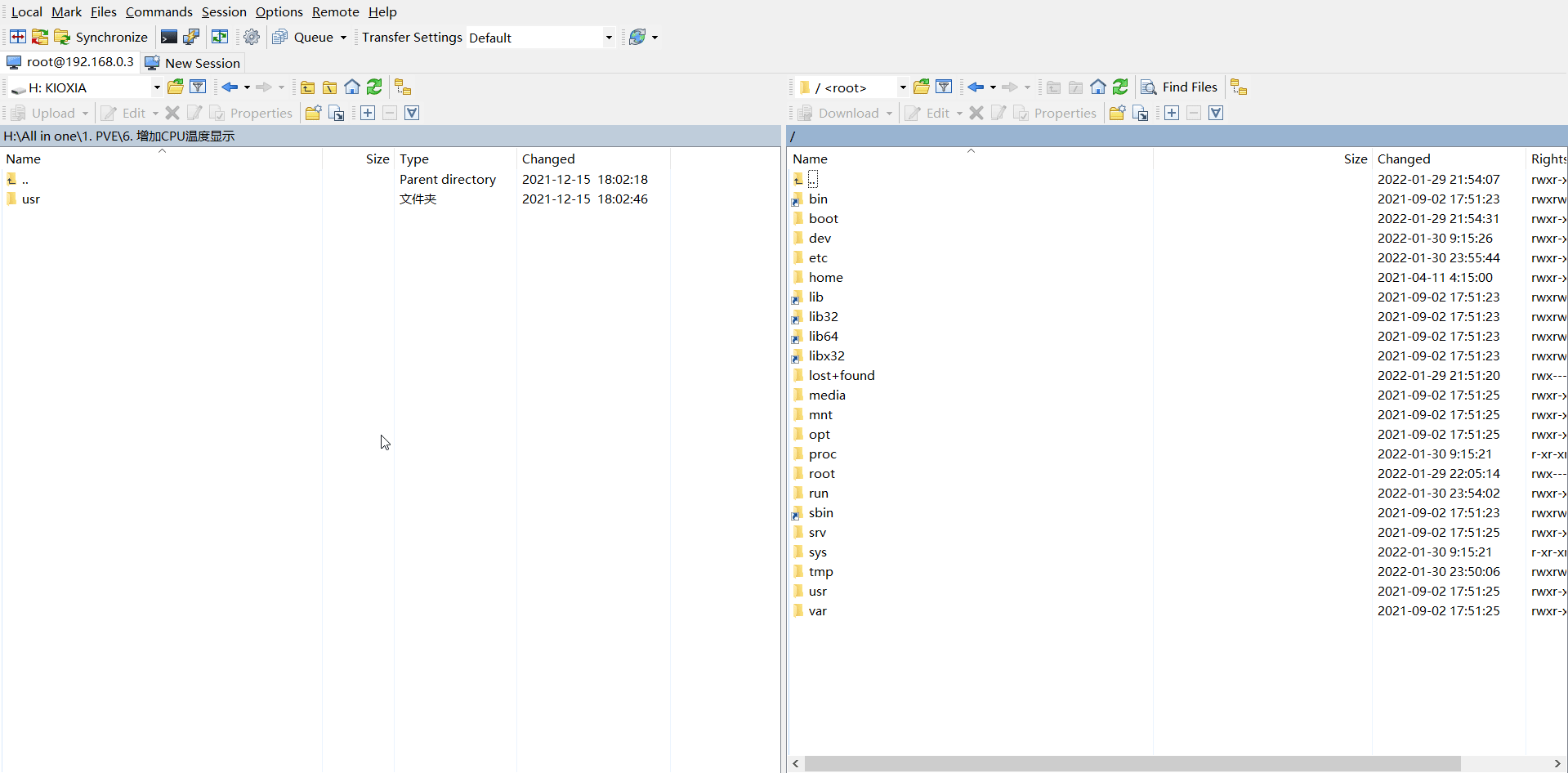Toggle the remote directory tree icon
This screenshot has width=1568, height=773.
1239,87
